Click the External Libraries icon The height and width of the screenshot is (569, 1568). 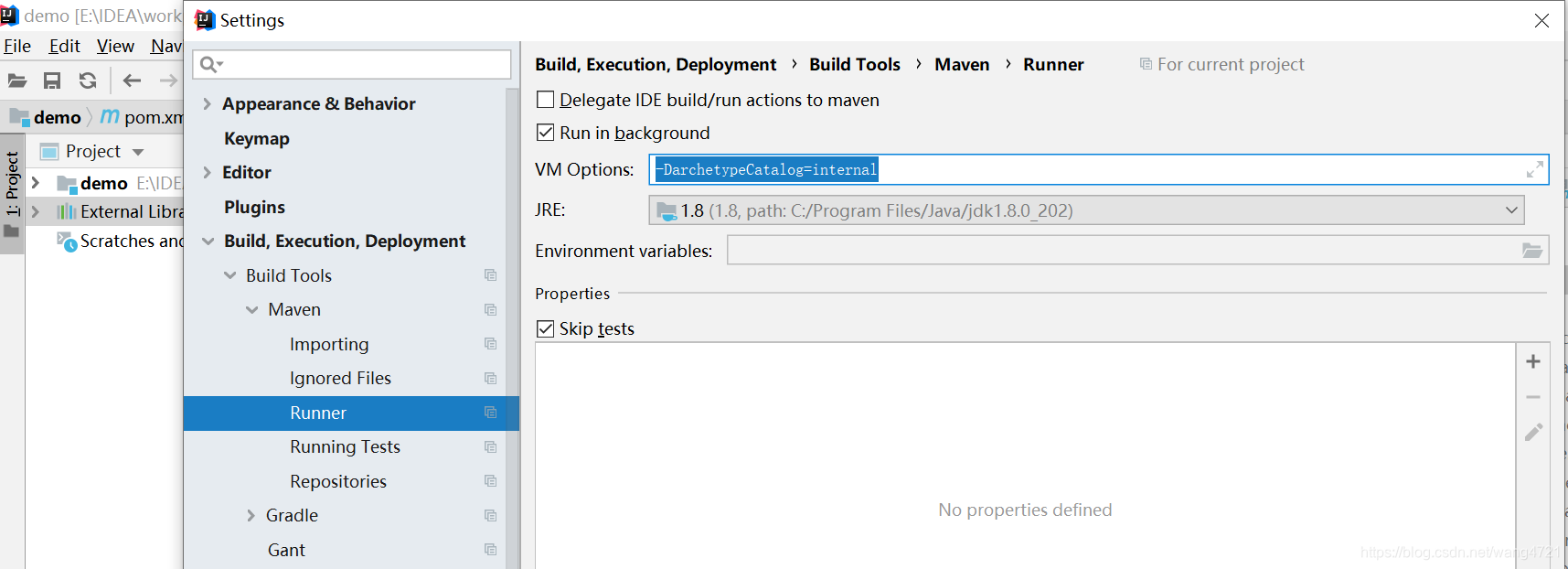coord(67,211)
